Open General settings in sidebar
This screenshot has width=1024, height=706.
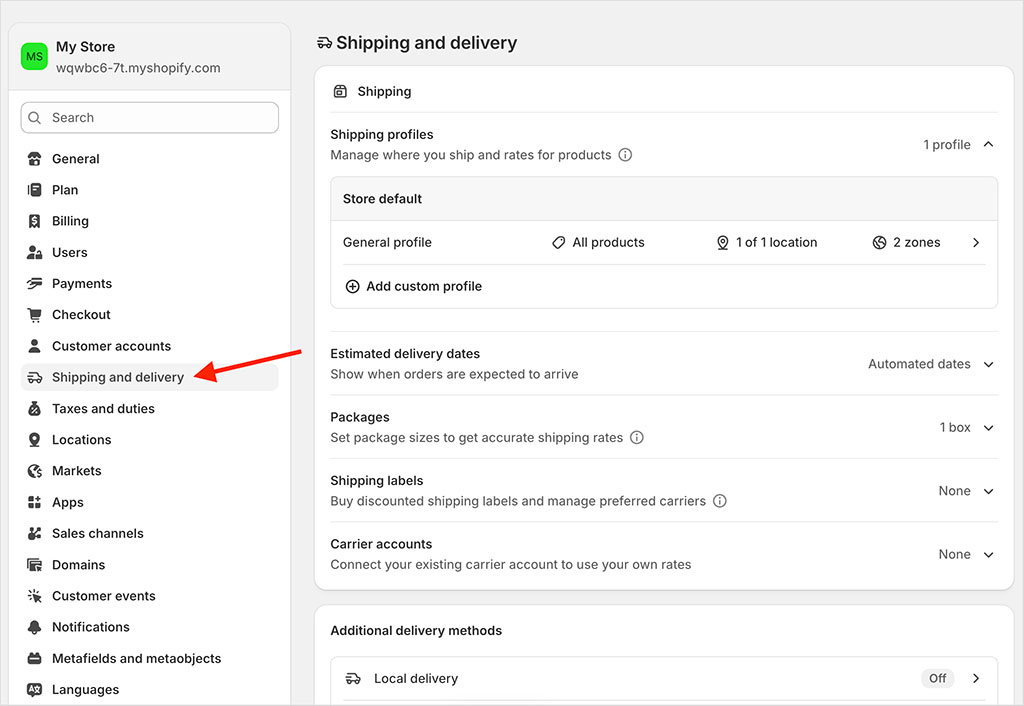click(150, 159)
